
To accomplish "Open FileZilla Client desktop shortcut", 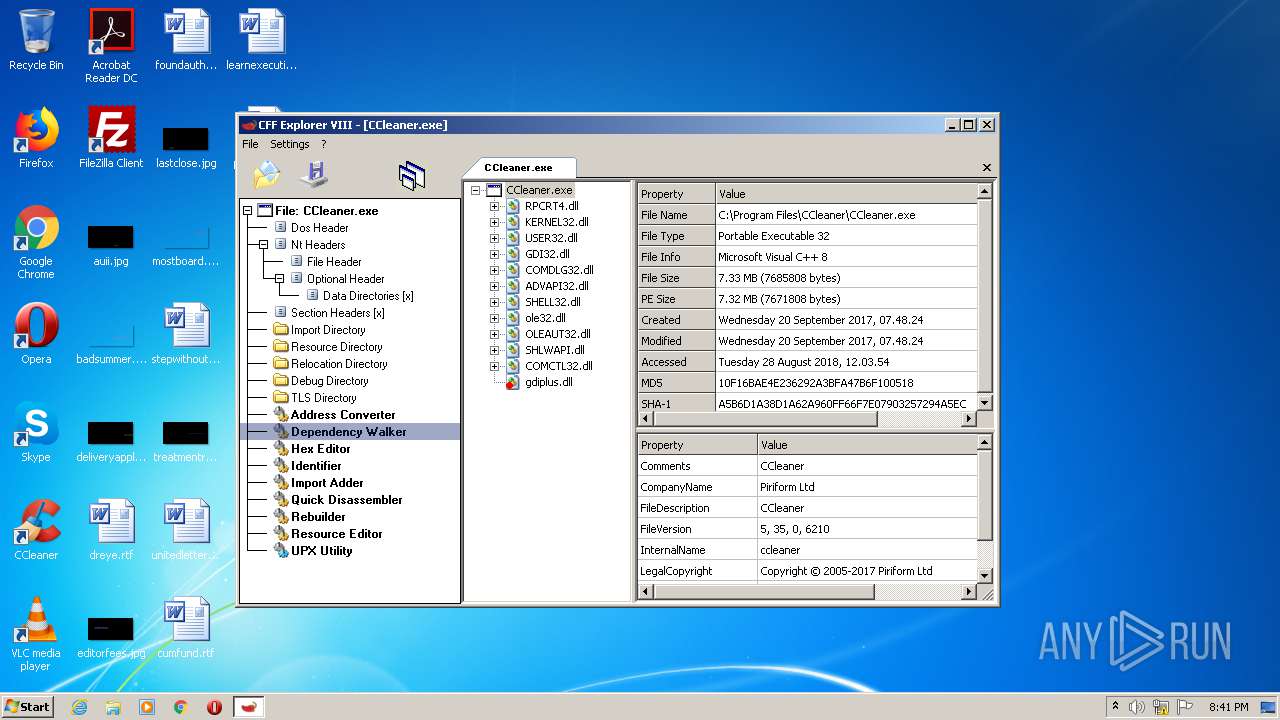I will pos(111,139).
